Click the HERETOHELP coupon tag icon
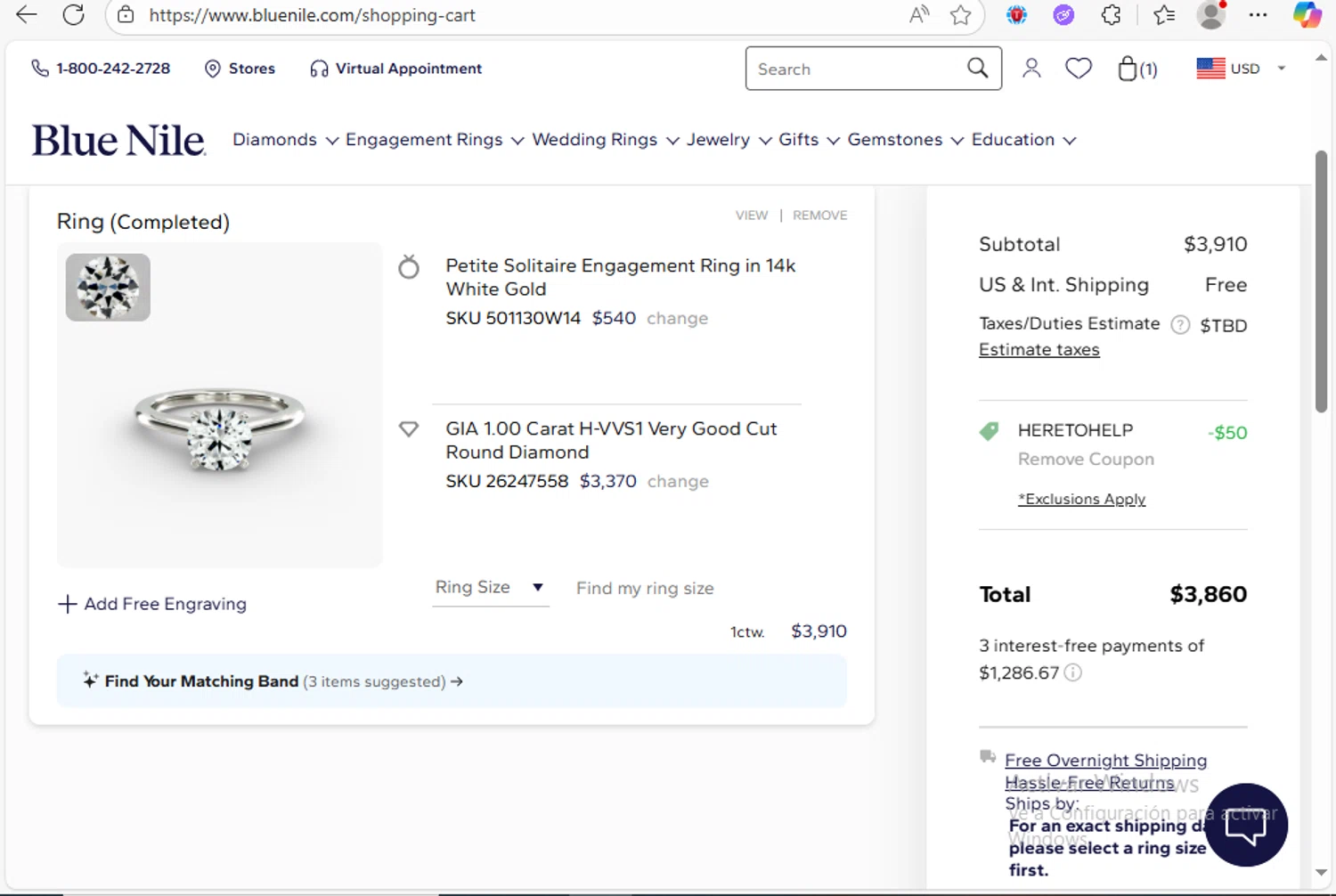 point(989,432)
